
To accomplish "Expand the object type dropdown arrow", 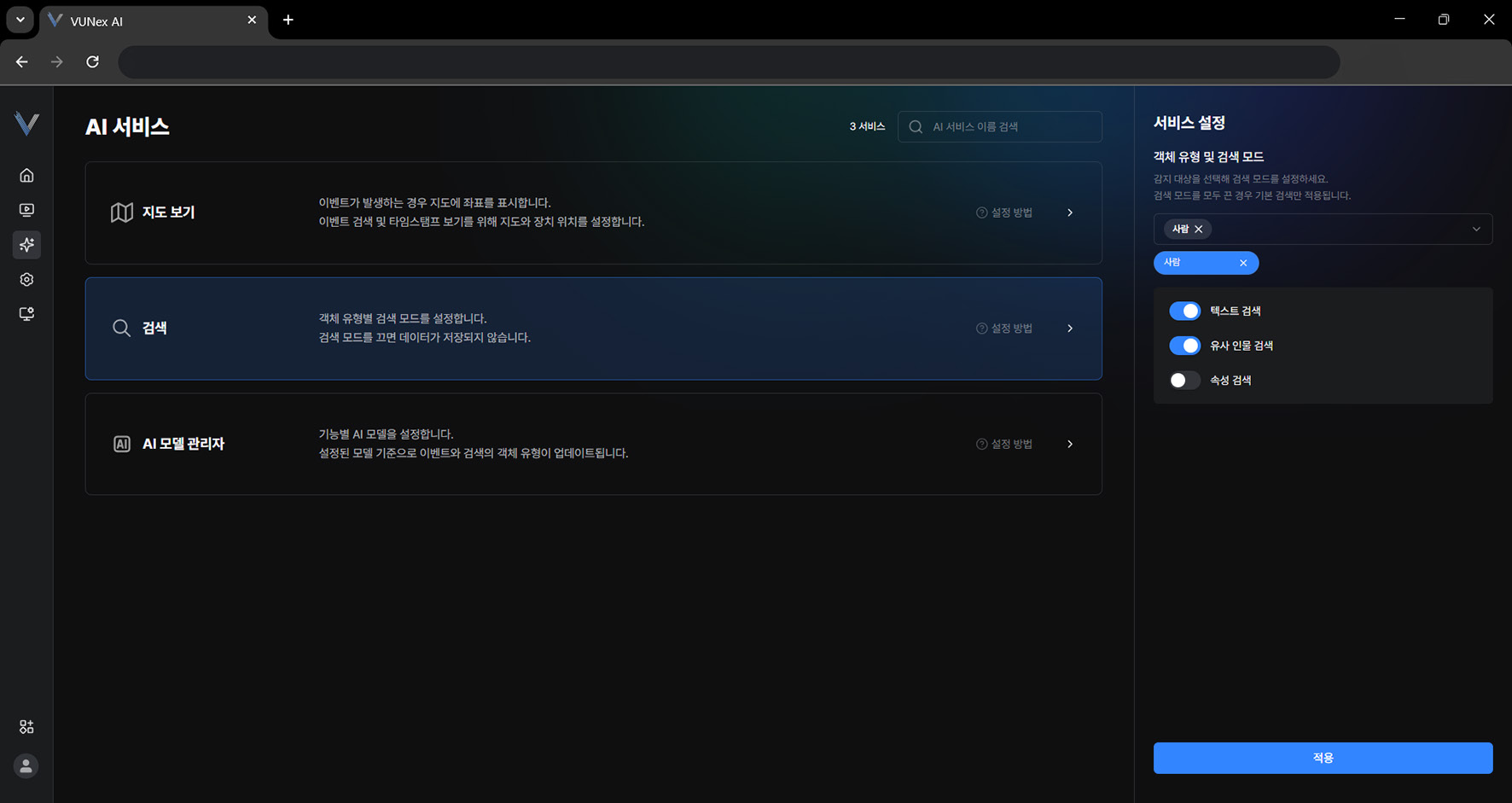I will [x=1475, y=230].
